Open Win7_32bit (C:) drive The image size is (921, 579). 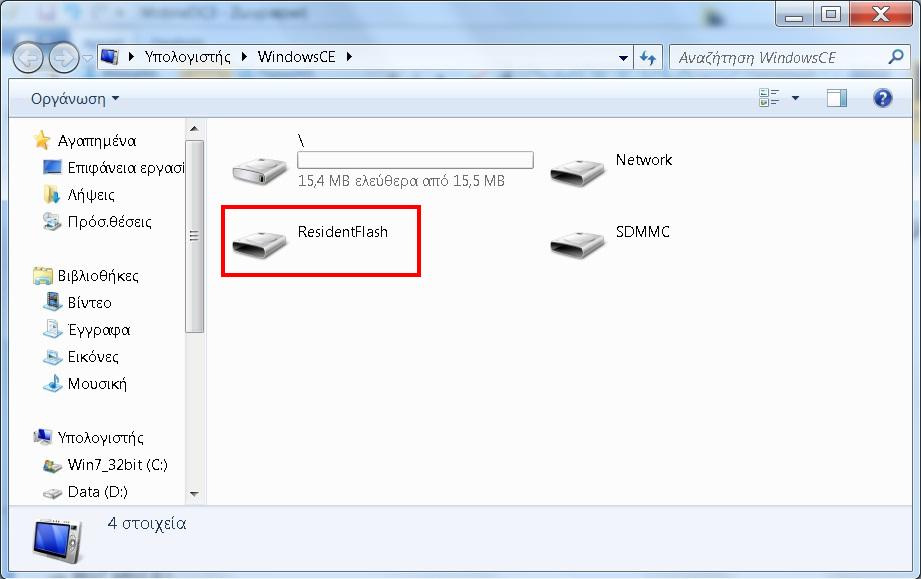click(117, 465)
